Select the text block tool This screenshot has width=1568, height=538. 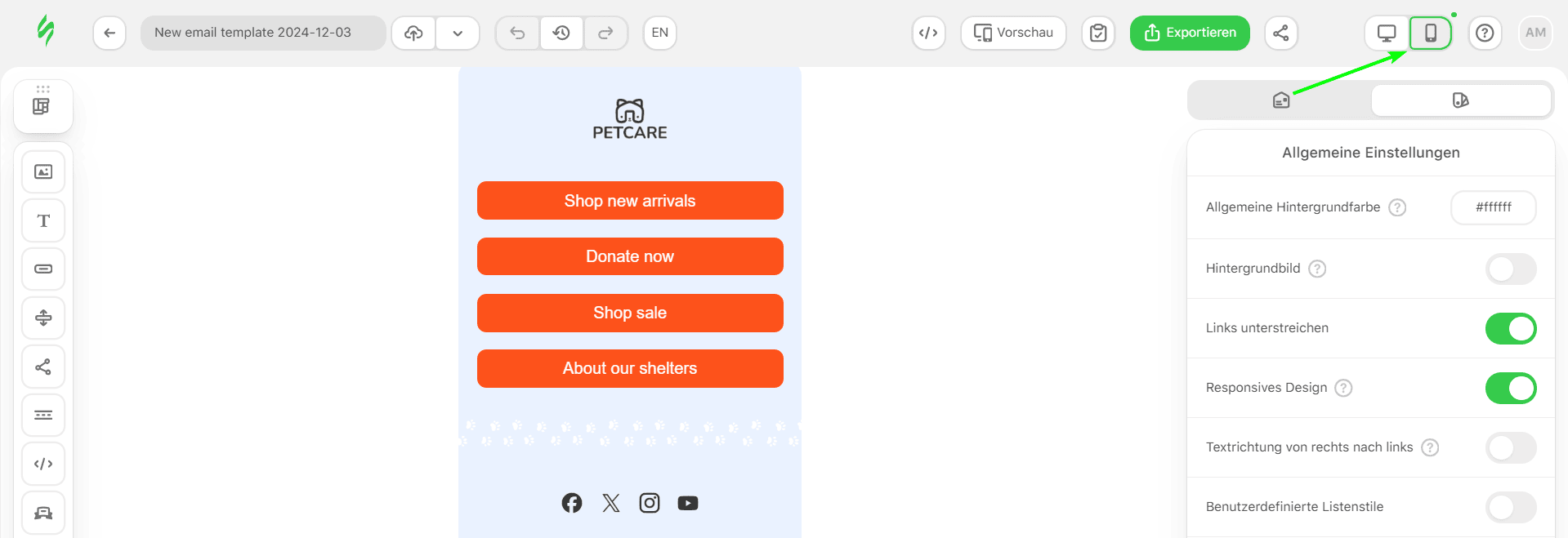pos(43,220)
